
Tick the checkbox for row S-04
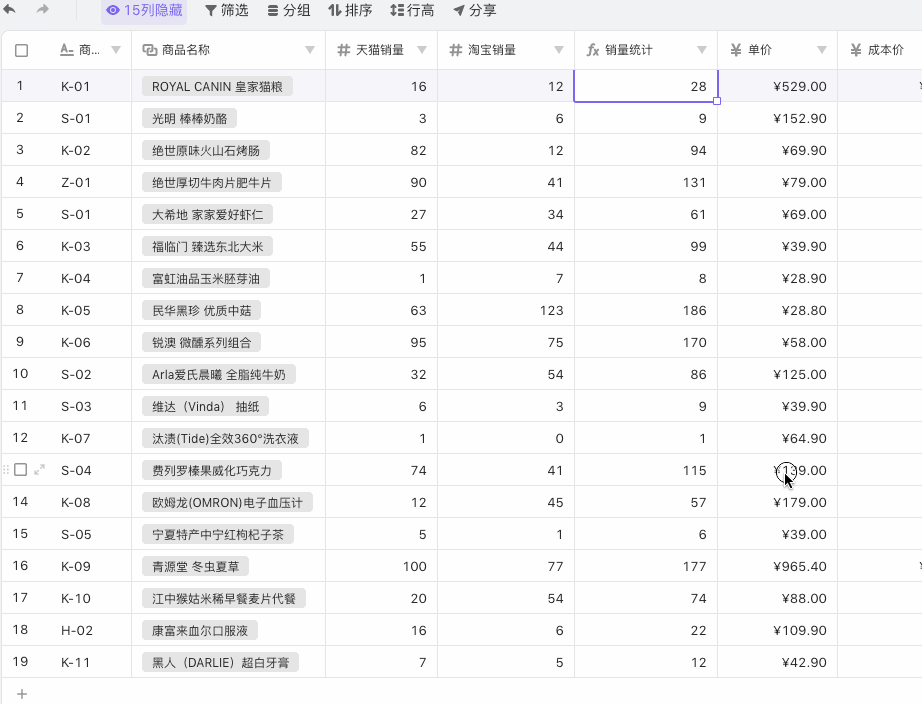coord(21,470)
